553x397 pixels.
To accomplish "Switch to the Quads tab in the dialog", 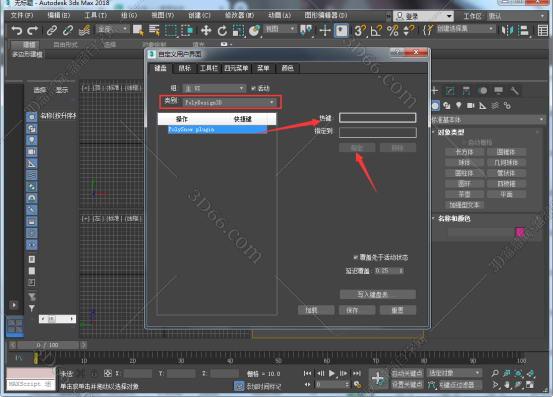I will 236,68.
